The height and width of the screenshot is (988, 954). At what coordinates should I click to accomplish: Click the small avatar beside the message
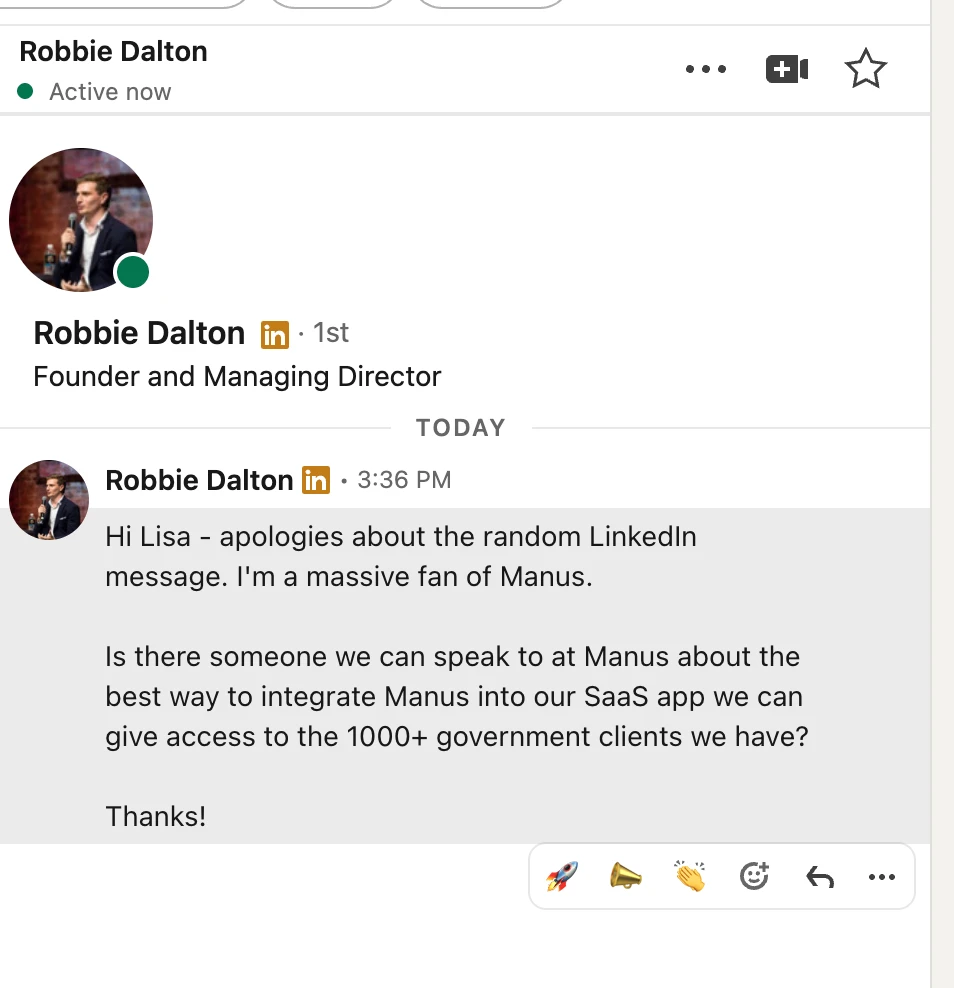pyautogui.click(x=48, y=500)
